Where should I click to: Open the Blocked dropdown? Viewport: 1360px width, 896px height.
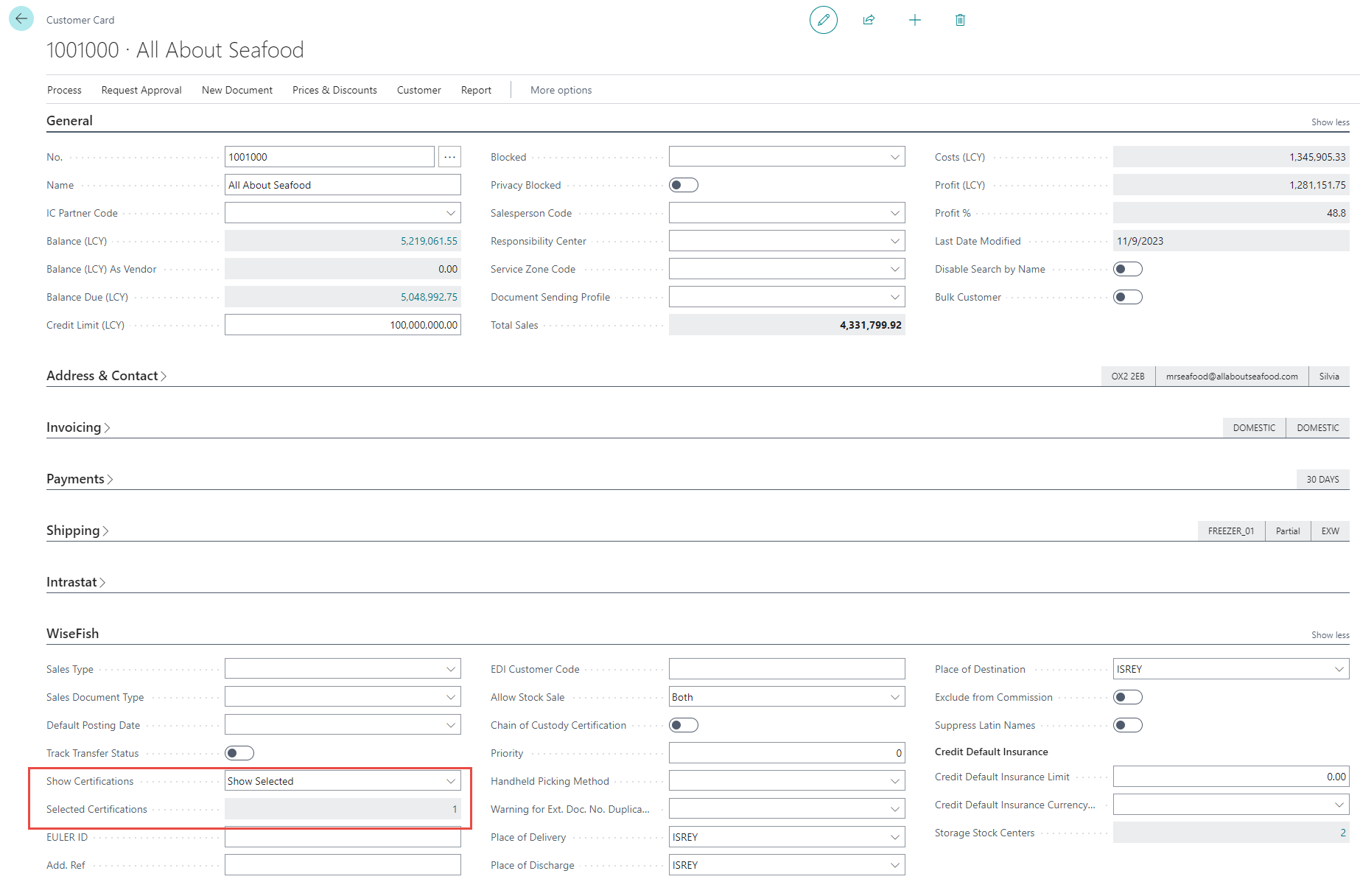pos(894,157)
